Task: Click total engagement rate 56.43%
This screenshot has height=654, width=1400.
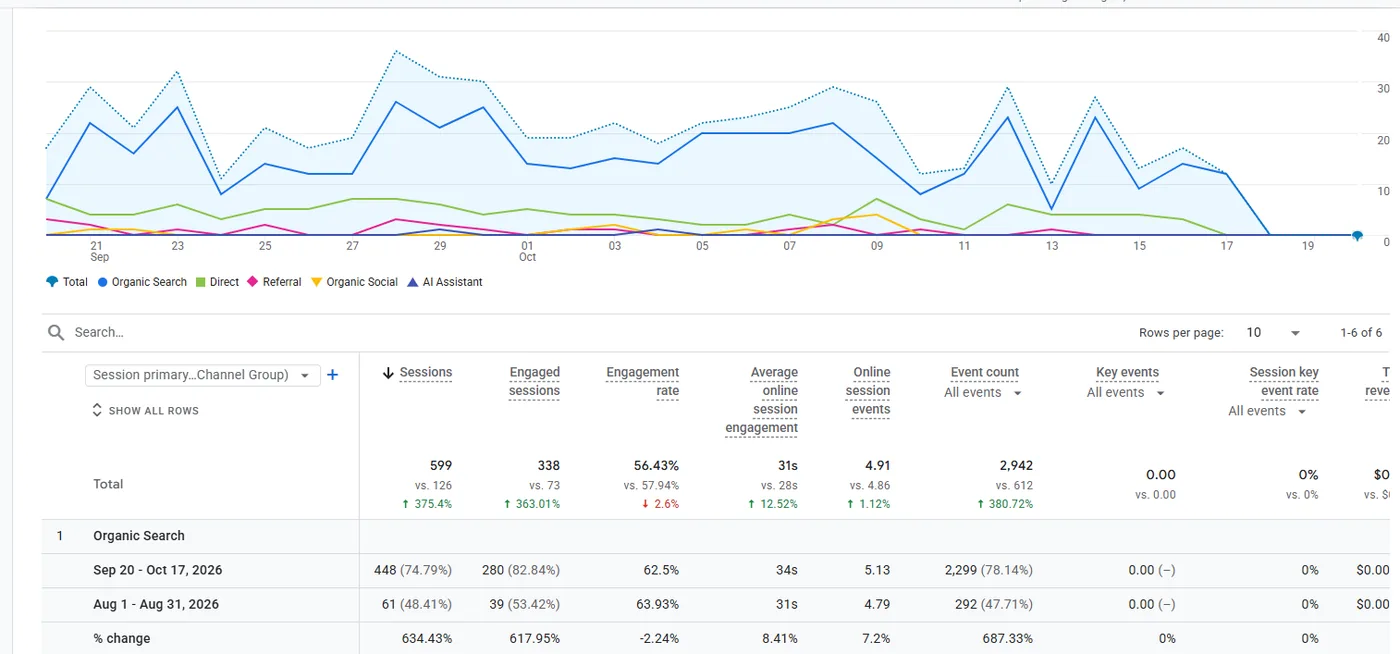Action: (x=656, y=465)
